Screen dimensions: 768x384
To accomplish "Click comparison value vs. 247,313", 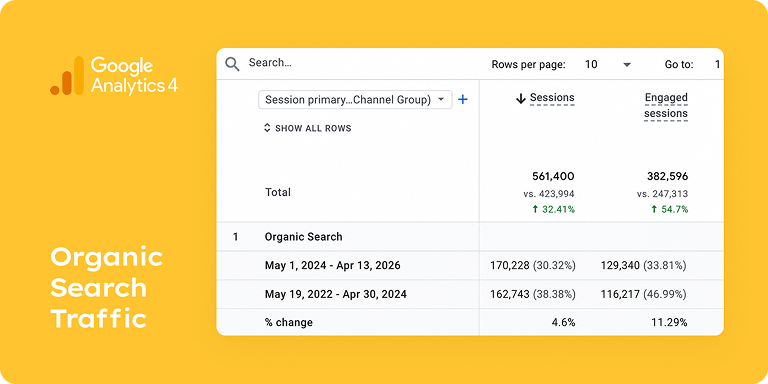I will click(662, 194).
